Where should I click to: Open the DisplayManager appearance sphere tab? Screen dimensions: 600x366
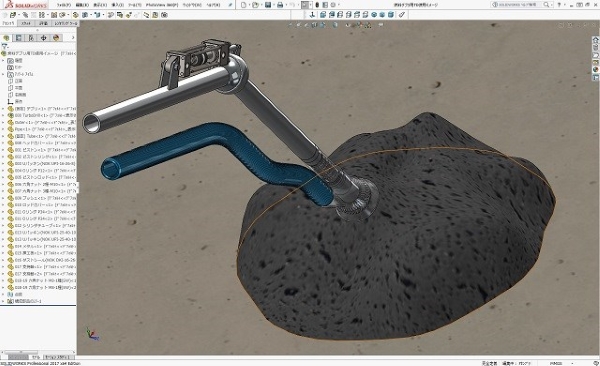pyautogui.click(x=56, y=38)
